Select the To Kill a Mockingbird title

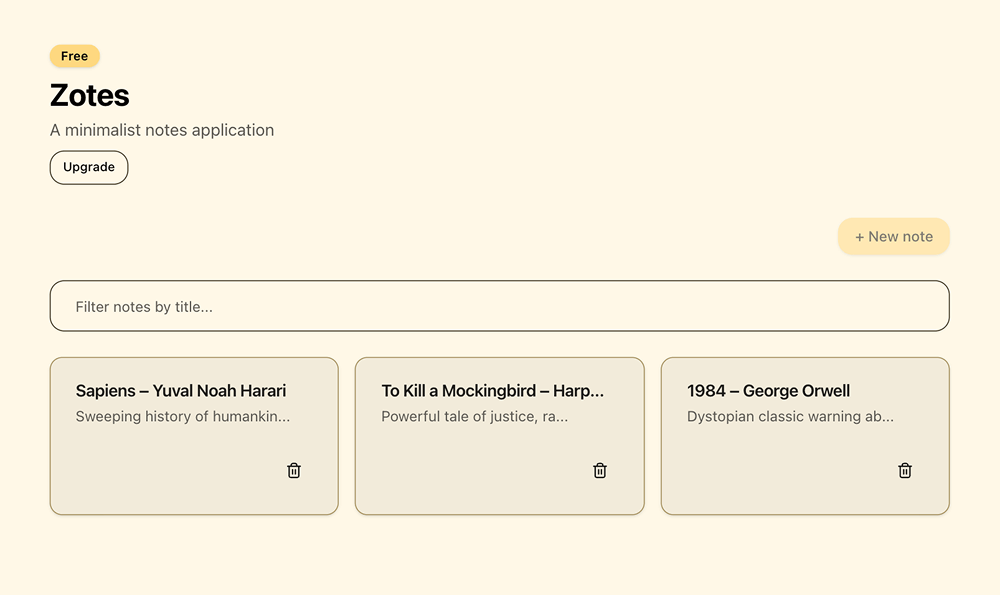[492, 390]
